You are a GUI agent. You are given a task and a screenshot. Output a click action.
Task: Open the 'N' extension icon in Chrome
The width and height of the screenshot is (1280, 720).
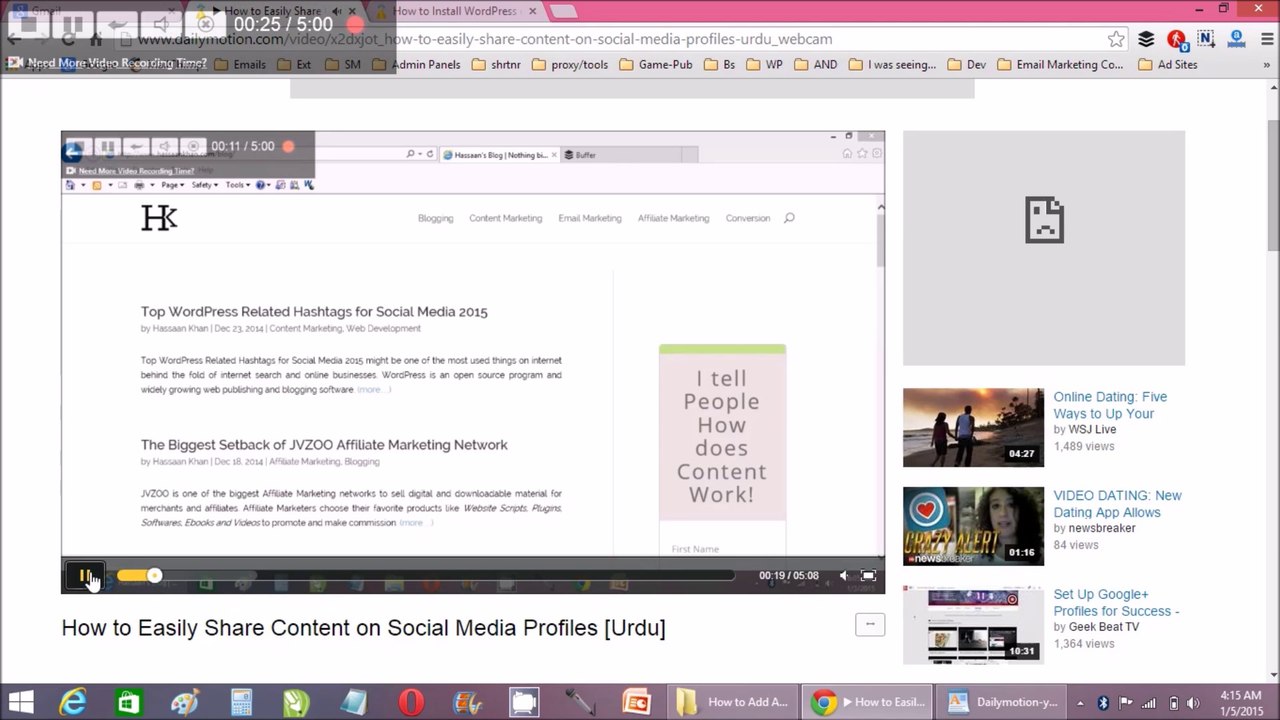point(1206,39)
